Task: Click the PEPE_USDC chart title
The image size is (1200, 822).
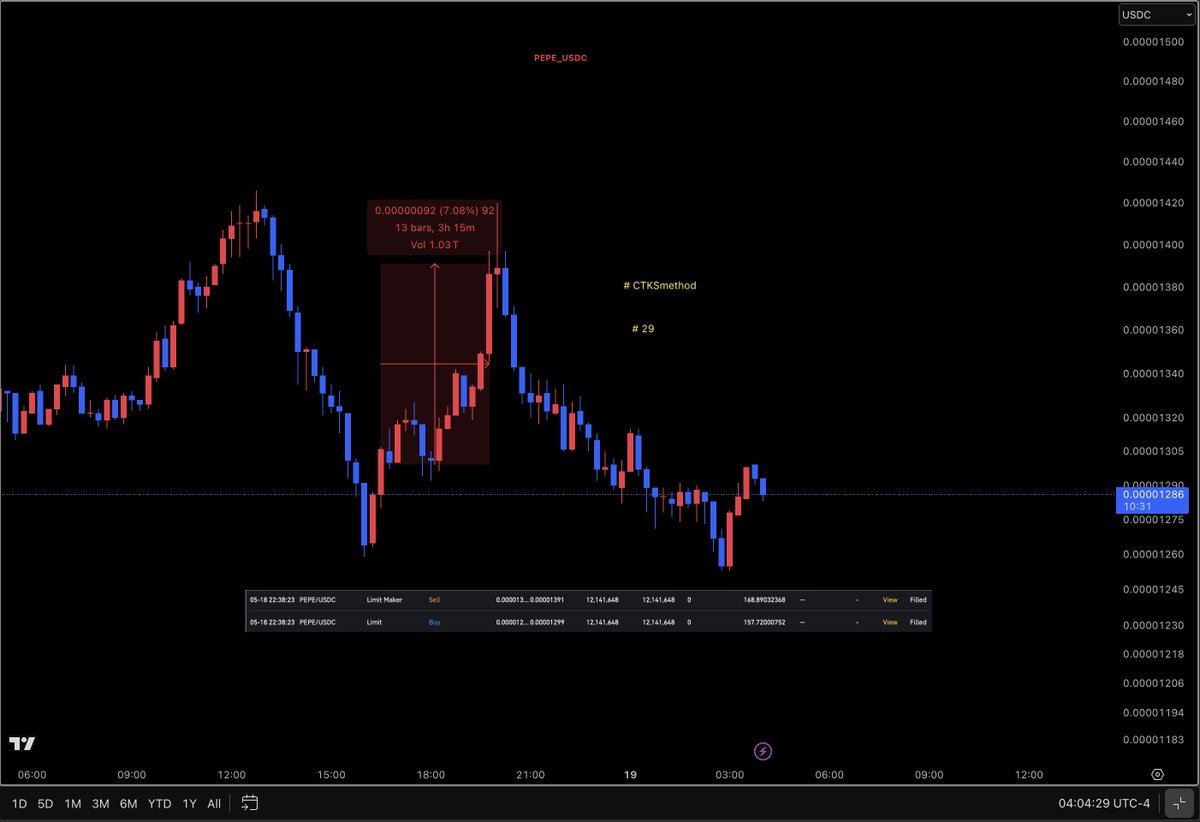Action: 561,57
